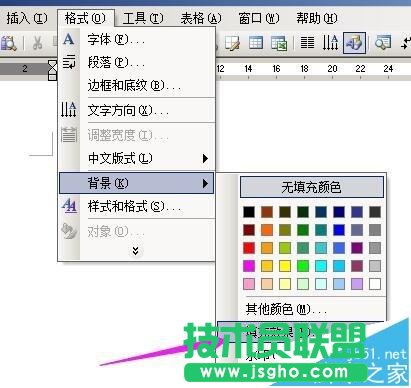Screen dimensions: 411x388
Task: Choose 字体(F)... from the Format menu
Action: tap(137, 40)
